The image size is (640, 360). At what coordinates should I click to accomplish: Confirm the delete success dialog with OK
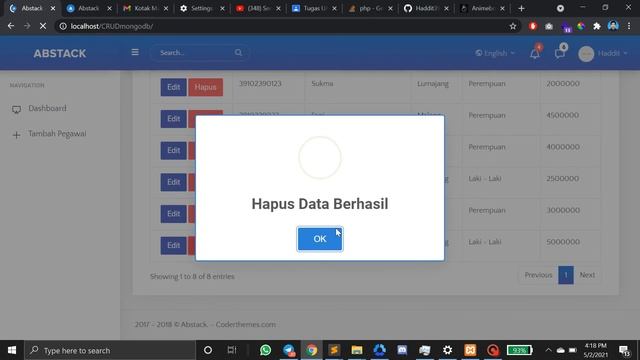point(320,239)
